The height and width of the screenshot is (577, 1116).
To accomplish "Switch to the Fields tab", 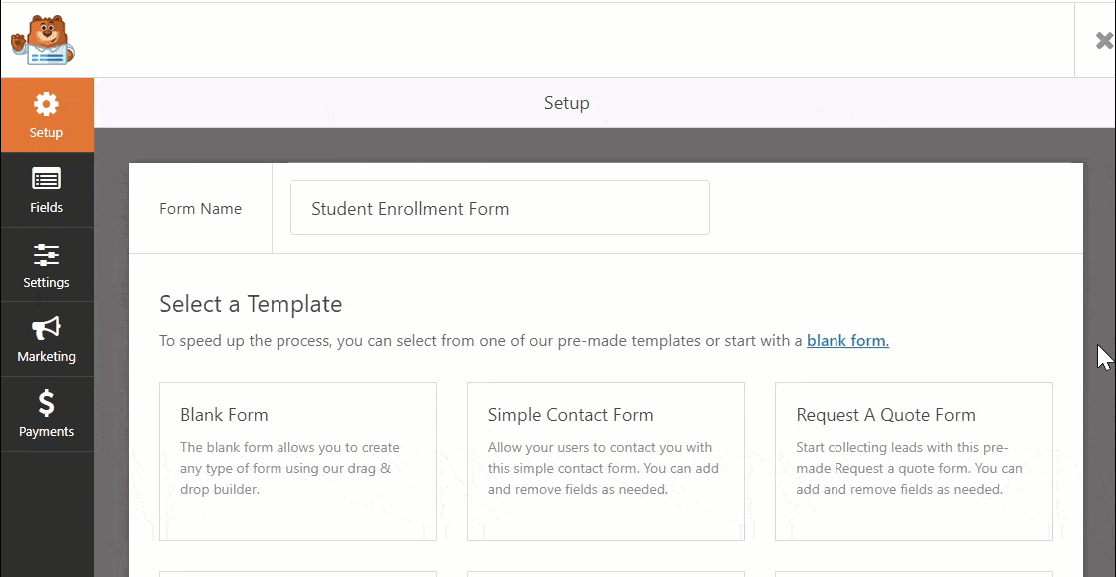I will tap(46, 190).
